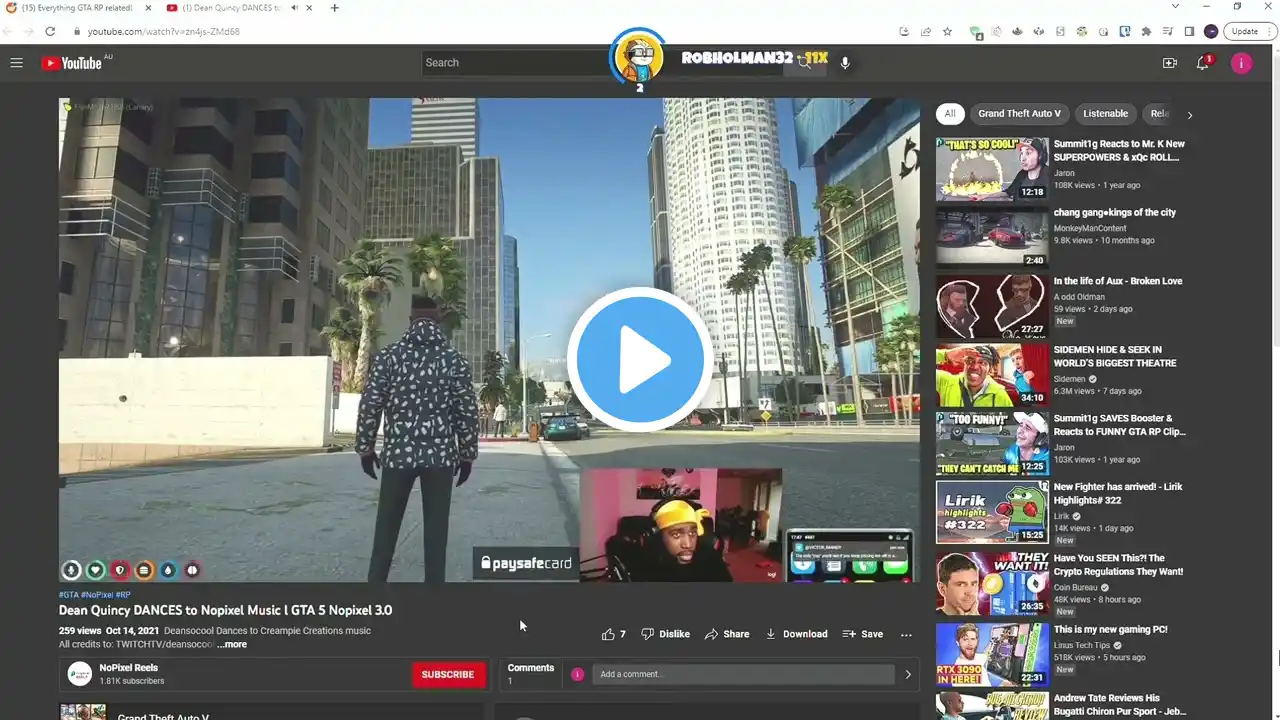
Task: Open the 'A odd Oldman' channel name
Action: coord(1079,296)
